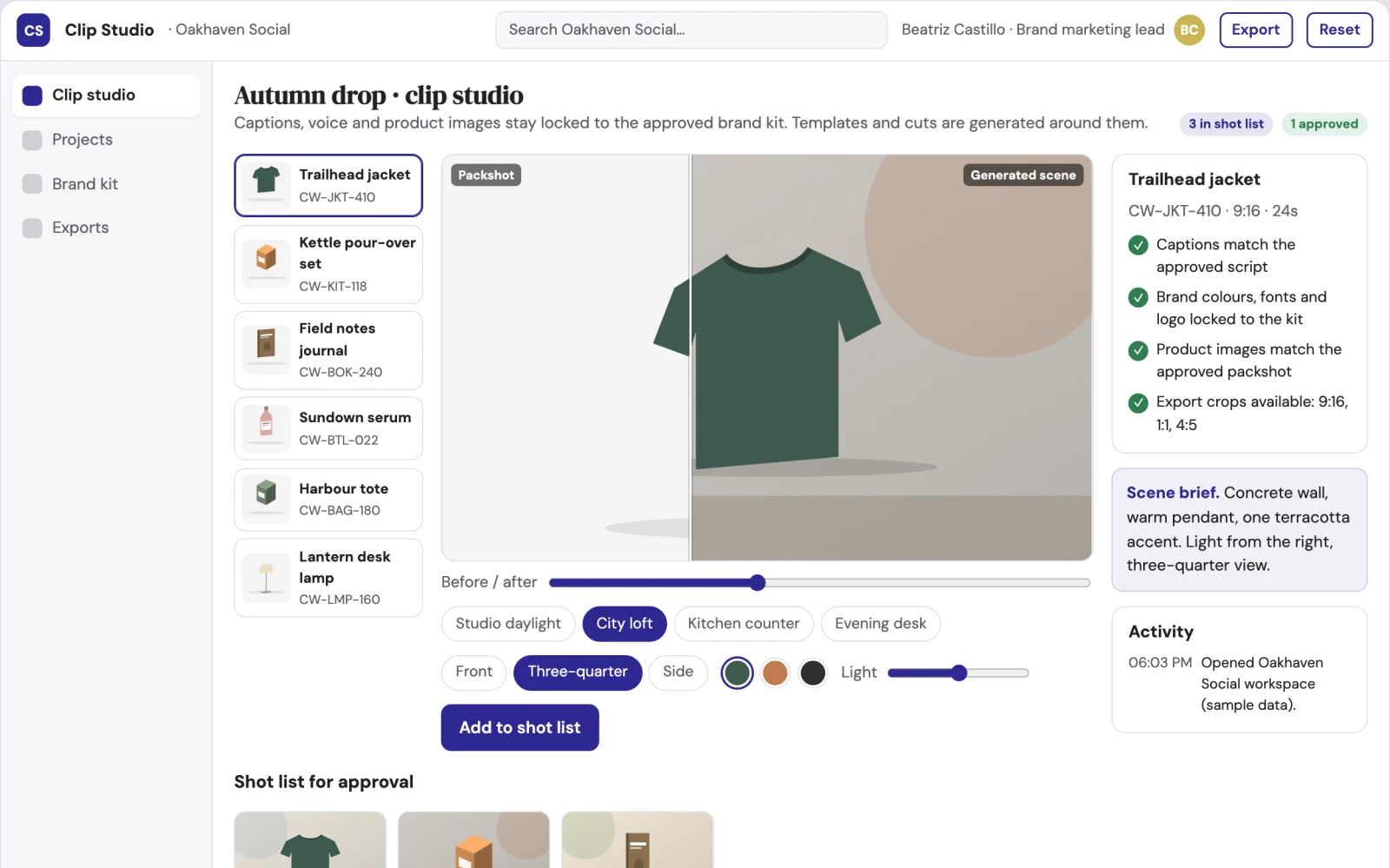This screenshot has width=1390, height=868.
Task: Click the Export button
Action: tap(1256, 30)
